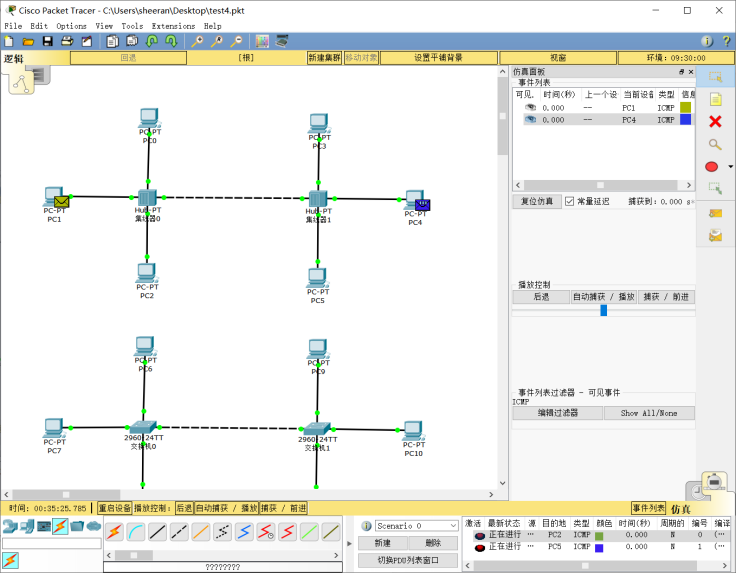Open file using the folder icon
The width and height of the screenshot is (736, 573).
tap(28, 41)
